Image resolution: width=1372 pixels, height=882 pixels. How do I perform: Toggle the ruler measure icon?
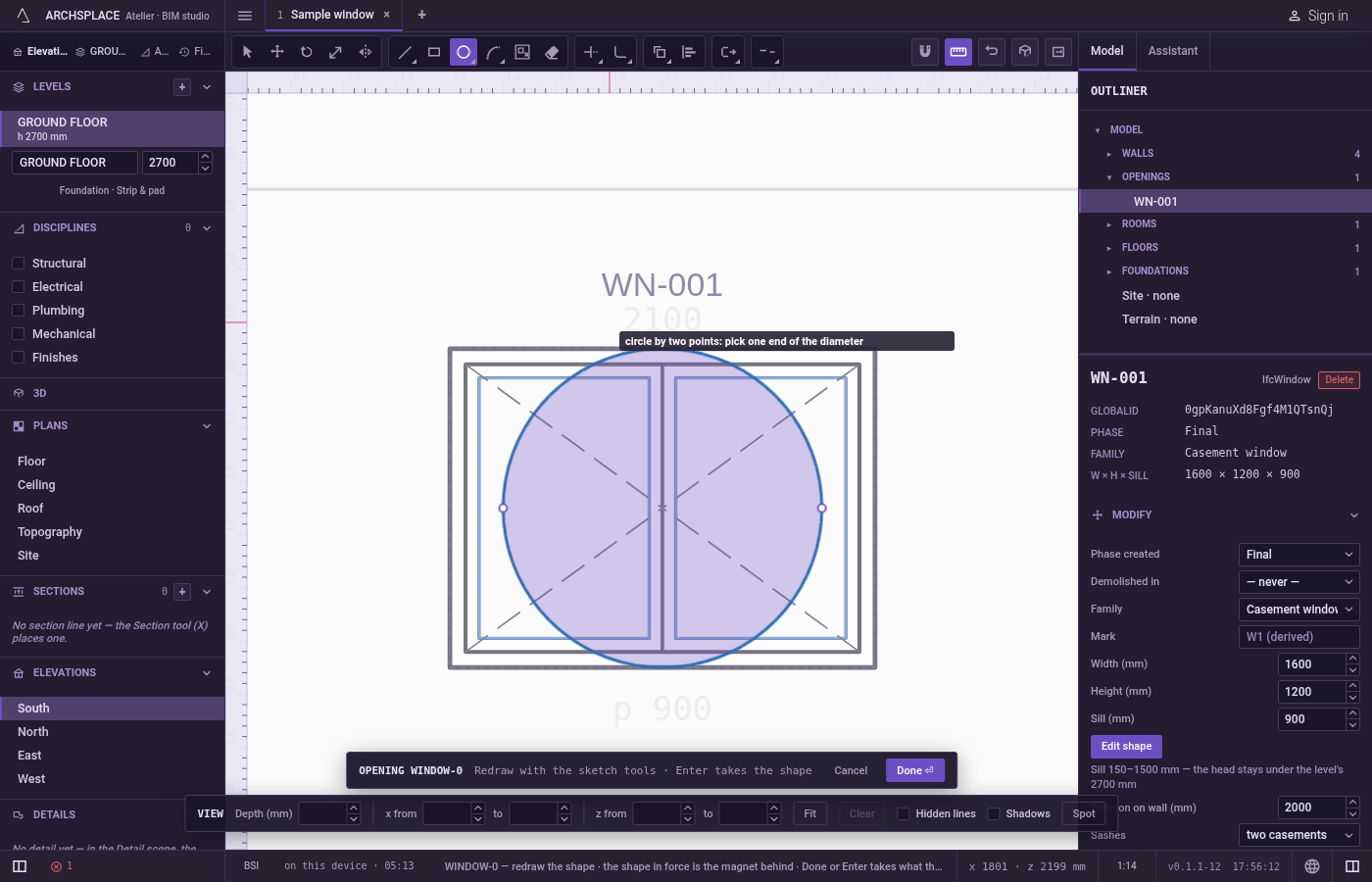click(958, 51)
